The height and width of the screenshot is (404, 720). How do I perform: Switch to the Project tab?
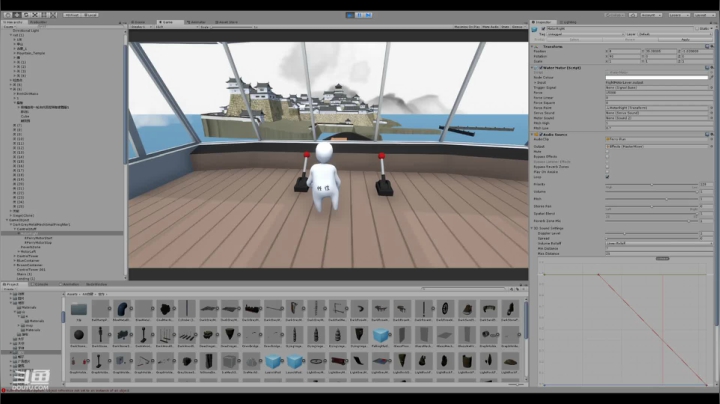(x=12, y=284)
